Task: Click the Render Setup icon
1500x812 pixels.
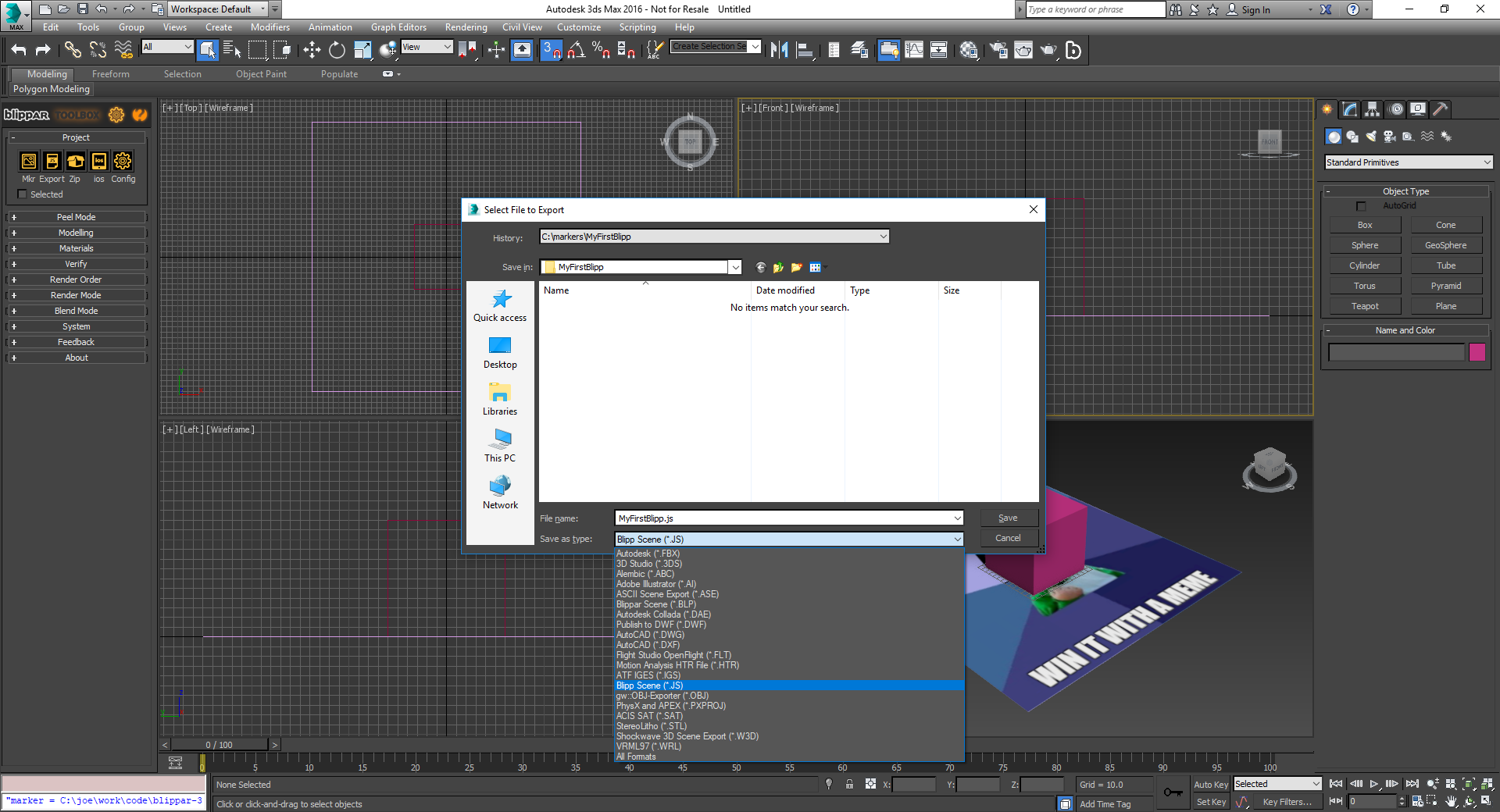Action: click(998, 50)
